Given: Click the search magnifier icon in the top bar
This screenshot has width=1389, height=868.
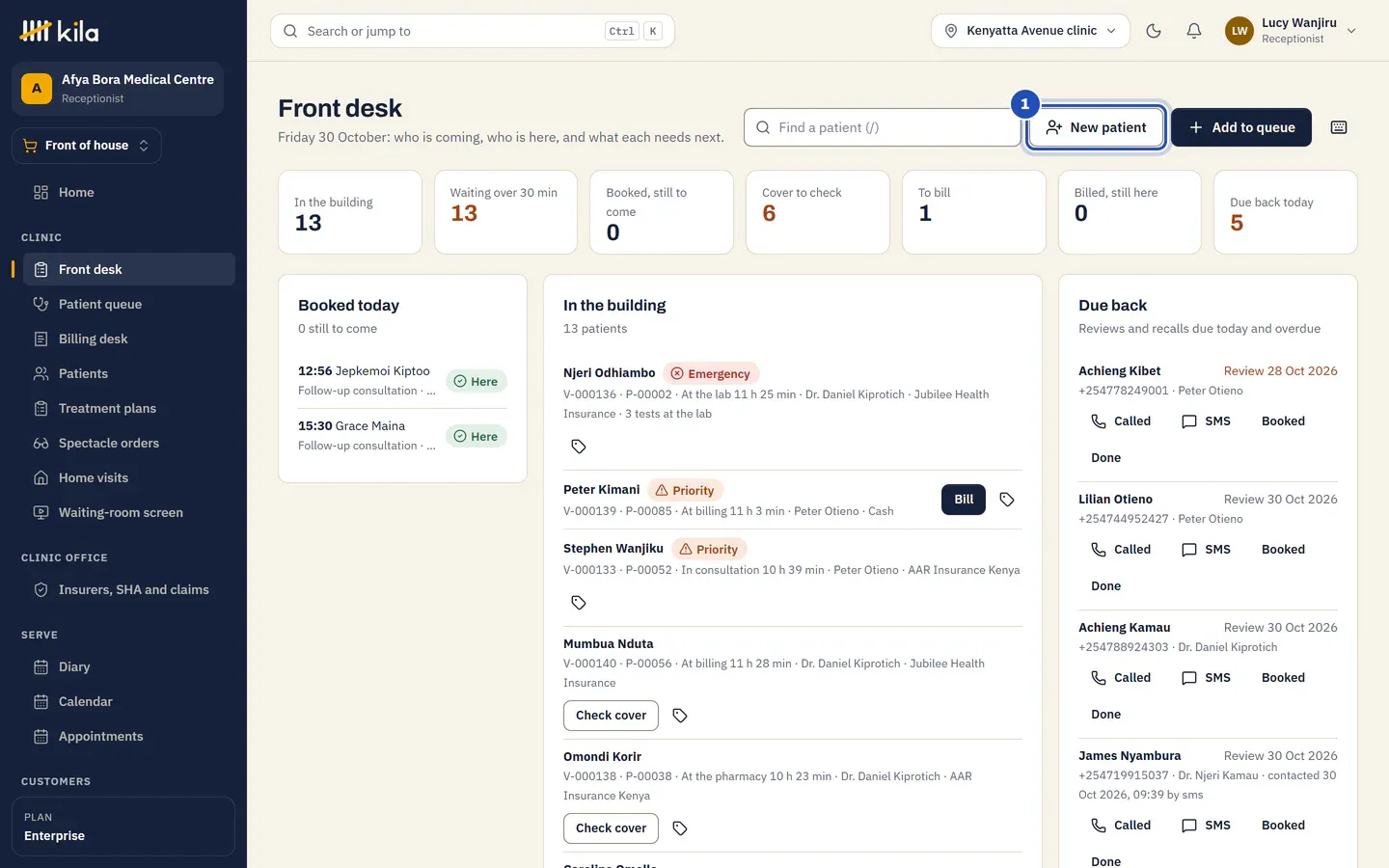Looking at the screenshot, I should (290, 31).
